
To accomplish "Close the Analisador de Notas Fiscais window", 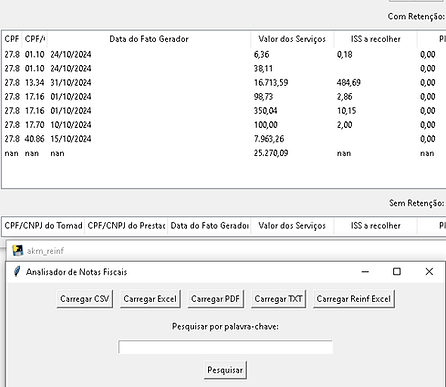I will (x=429, y=272).
